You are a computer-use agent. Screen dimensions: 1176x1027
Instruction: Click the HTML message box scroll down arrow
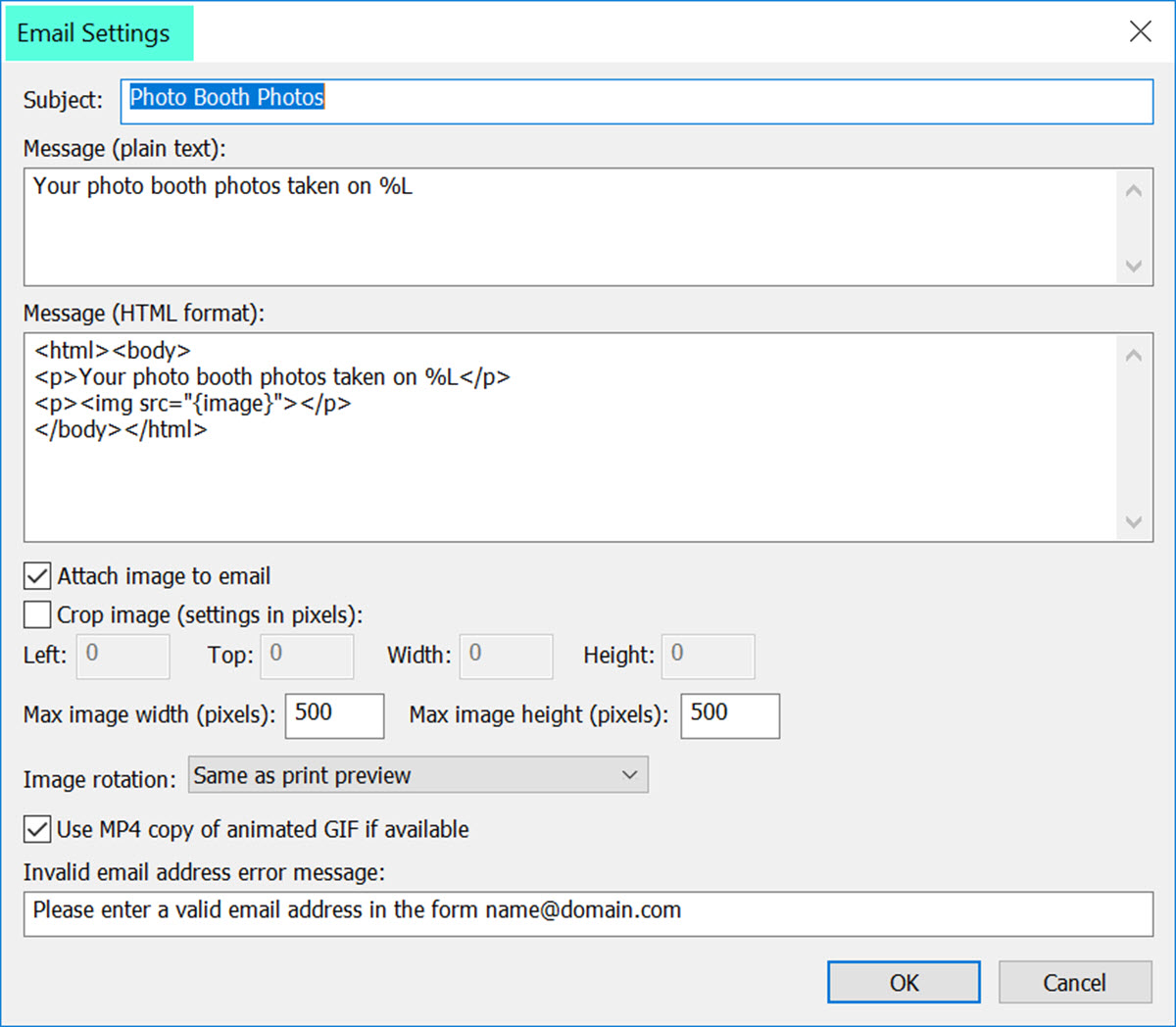coord(1134,521)
